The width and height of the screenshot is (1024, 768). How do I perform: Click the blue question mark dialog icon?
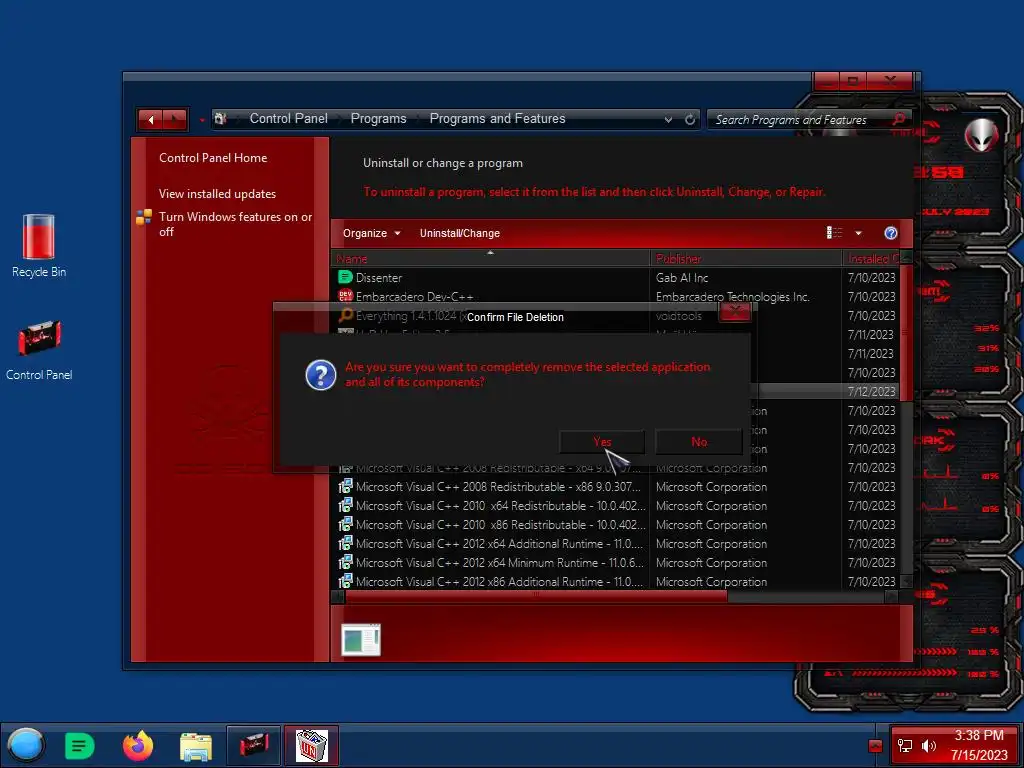[x=321, y=375]
